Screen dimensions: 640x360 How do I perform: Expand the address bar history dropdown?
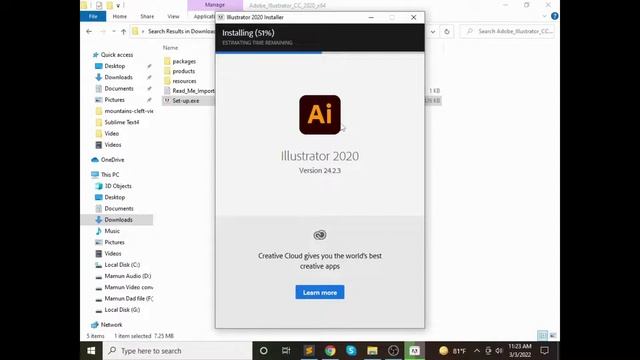point(433,31)
